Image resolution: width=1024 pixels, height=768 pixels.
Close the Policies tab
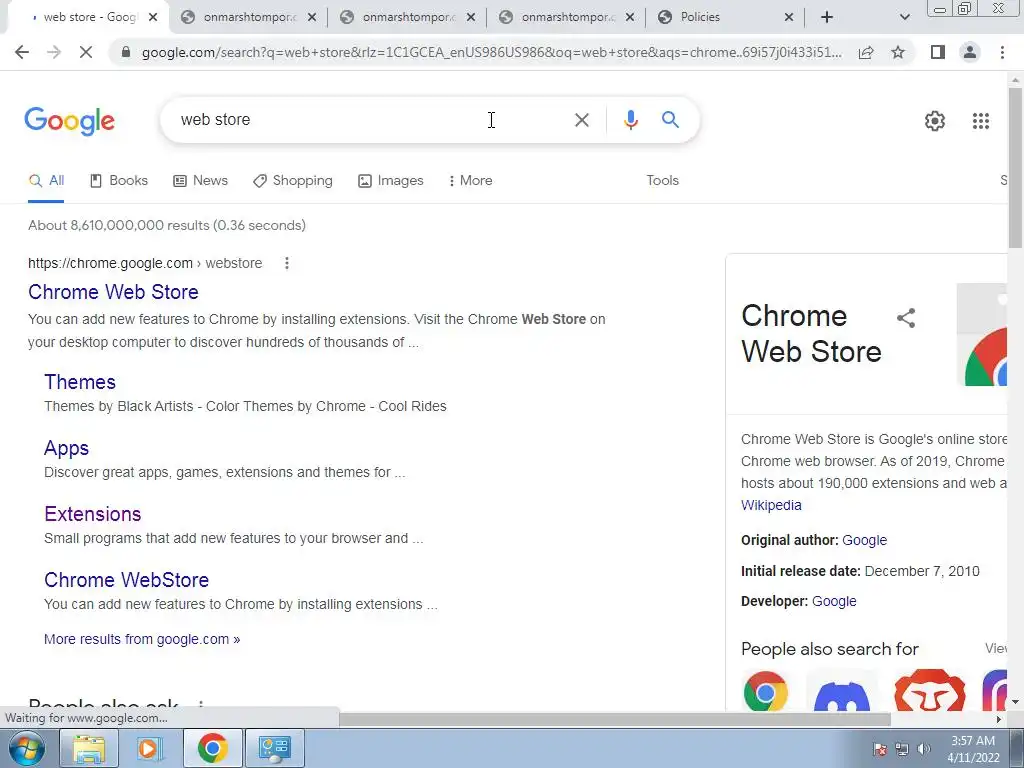(x=788, y=17)
